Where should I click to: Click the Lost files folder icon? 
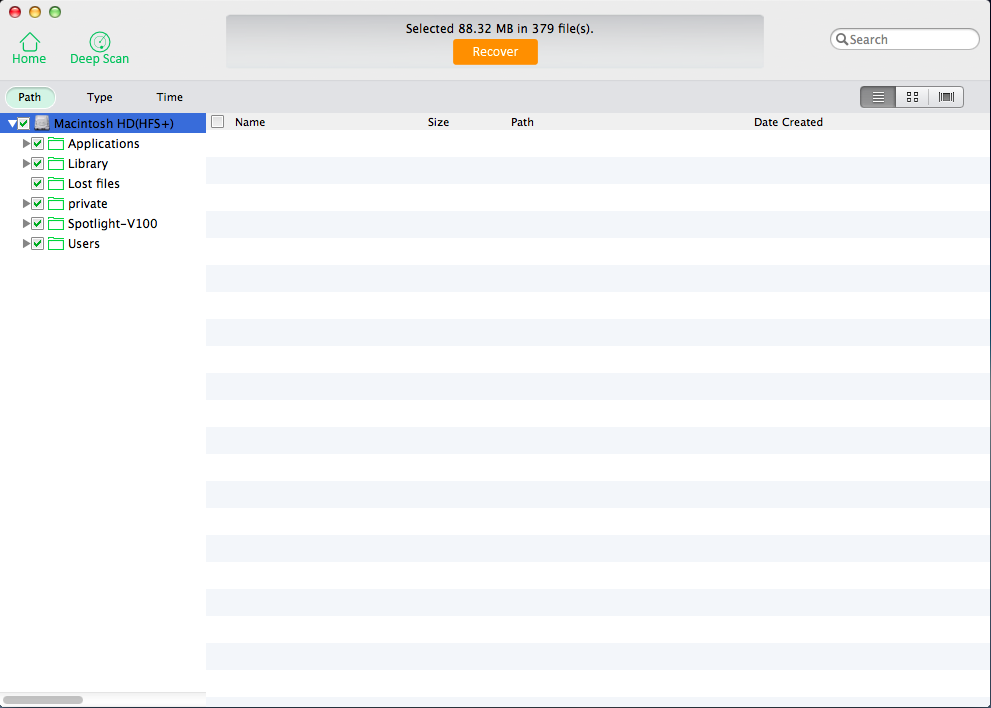coord(56,184)
